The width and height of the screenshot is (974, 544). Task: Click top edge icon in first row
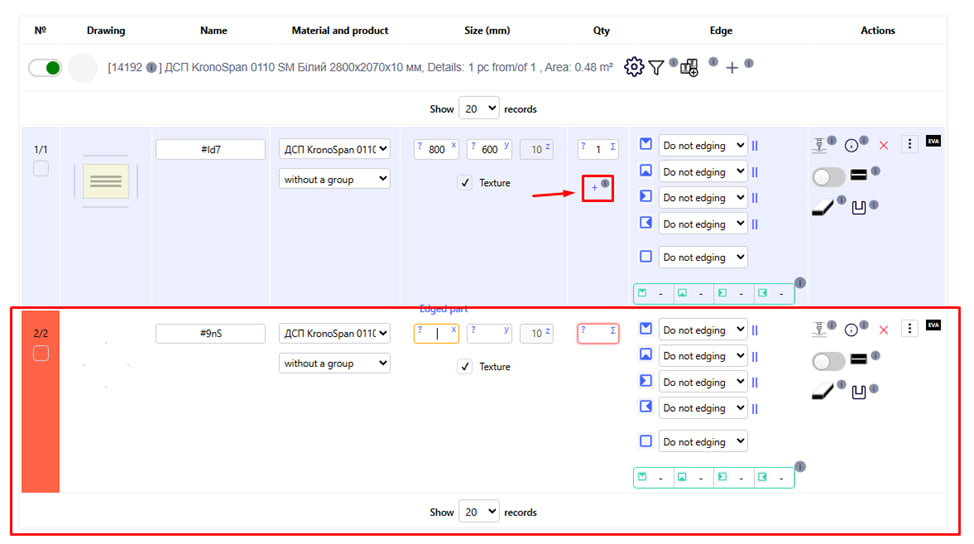646,145
